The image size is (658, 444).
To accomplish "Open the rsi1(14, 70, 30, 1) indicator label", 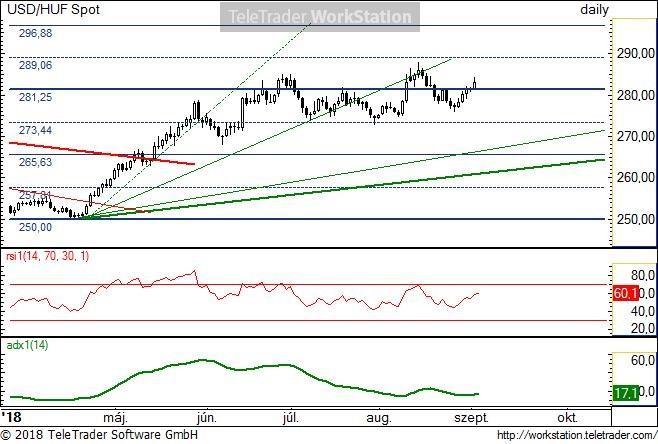I will [x=47, y=256].
